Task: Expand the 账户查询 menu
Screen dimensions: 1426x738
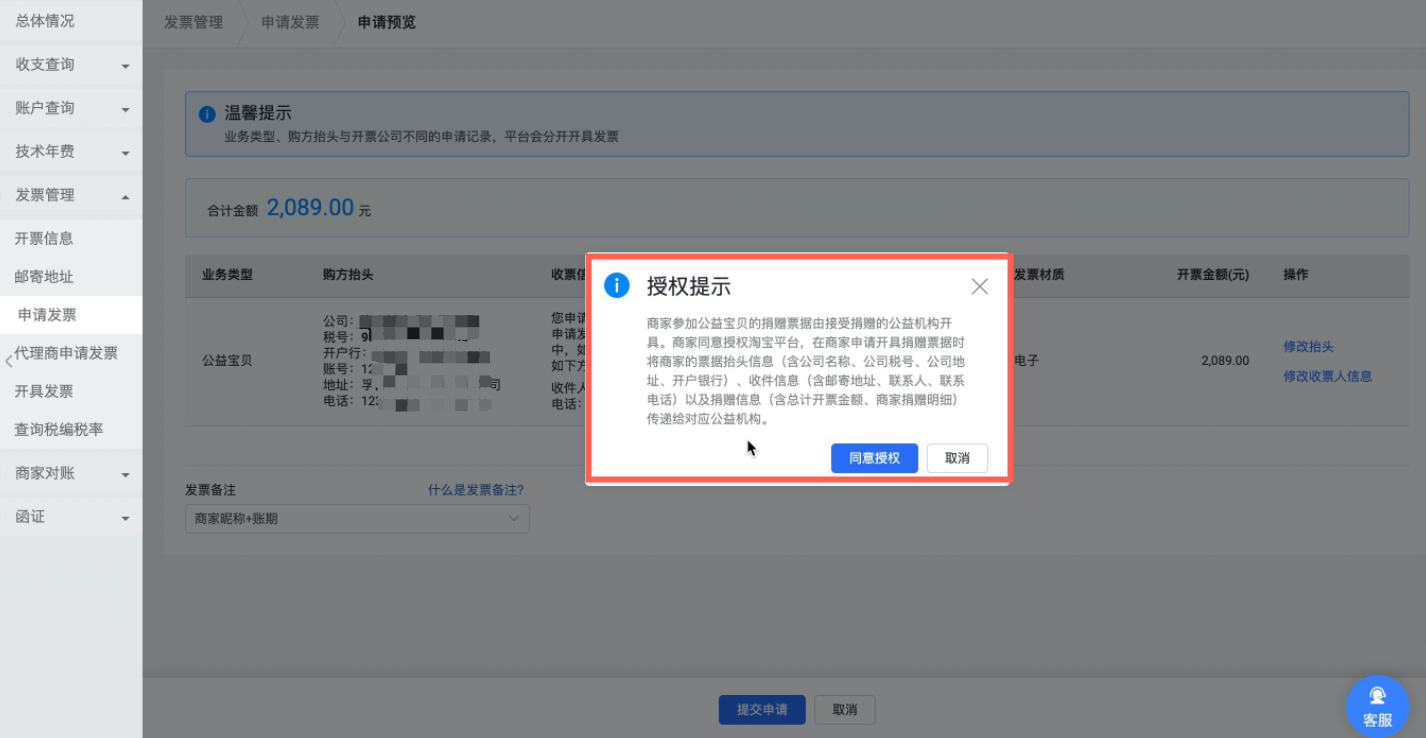Action: click(71, 108)
